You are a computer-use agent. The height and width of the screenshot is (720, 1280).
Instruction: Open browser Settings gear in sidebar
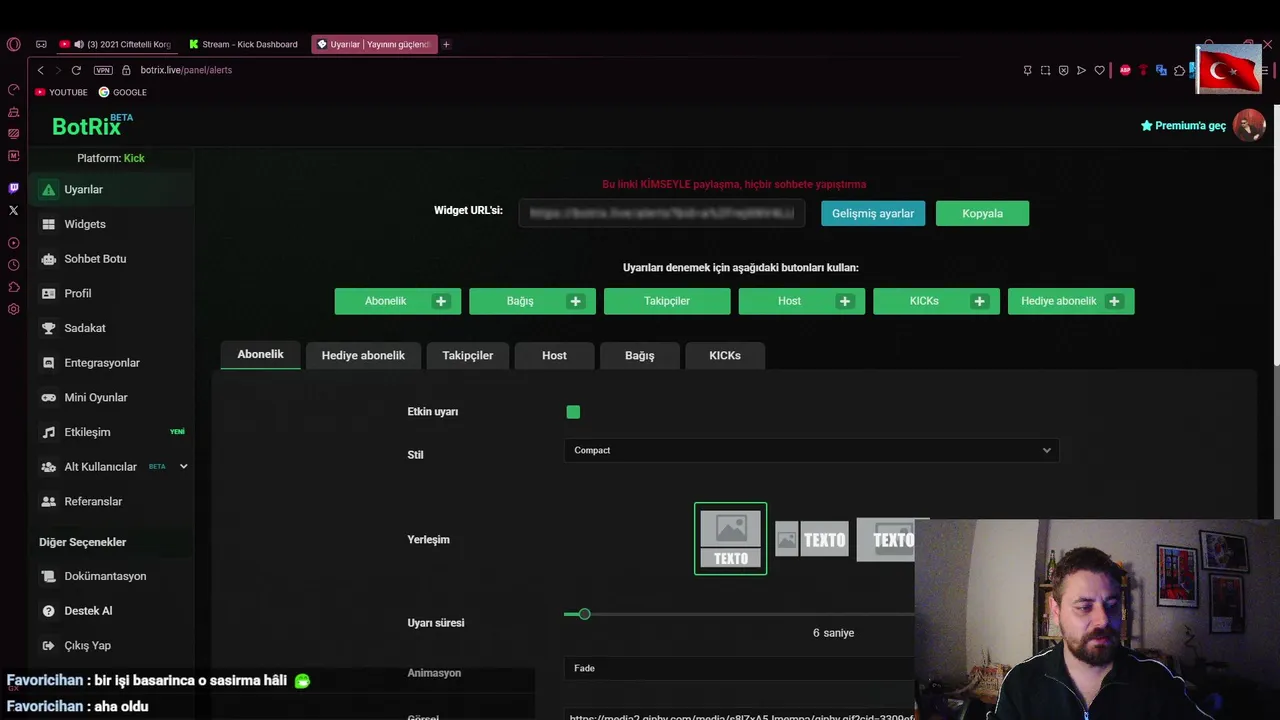(13, 309)
